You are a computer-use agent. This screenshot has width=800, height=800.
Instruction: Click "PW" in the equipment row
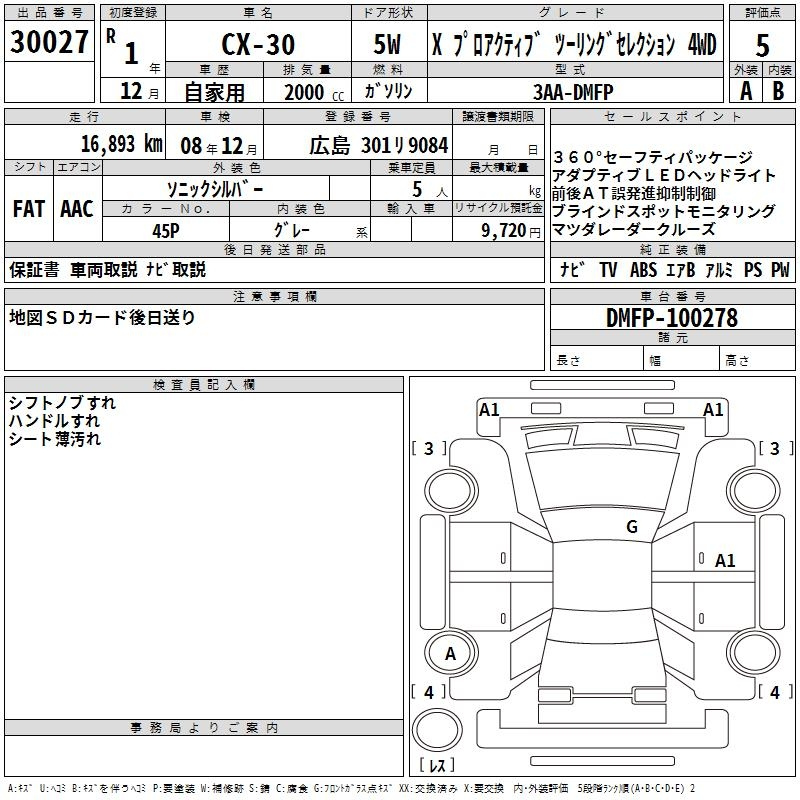[x=780, y=270]
